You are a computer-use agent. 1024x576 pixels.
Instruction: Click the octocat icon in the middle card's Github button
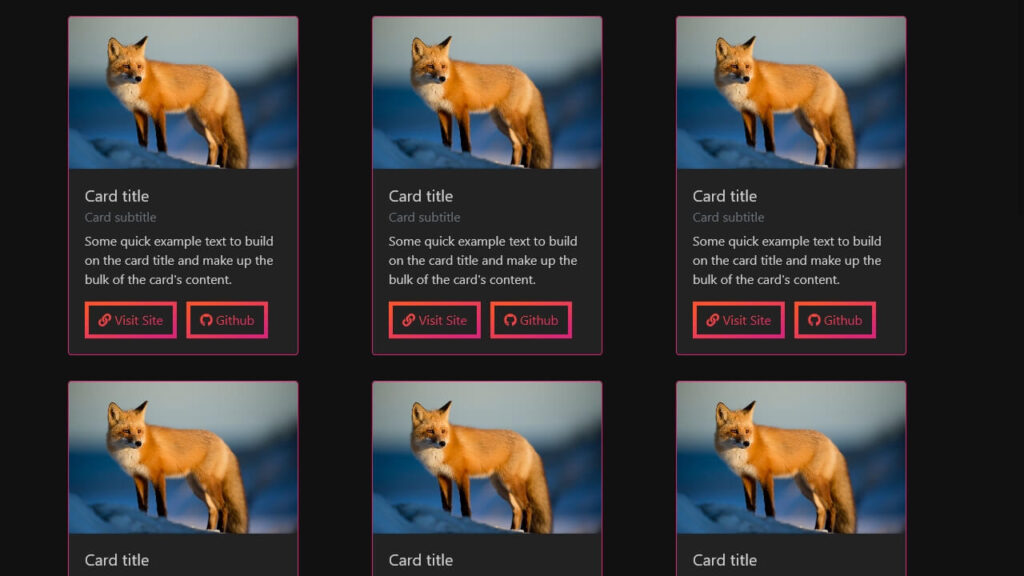pyautogui.click(x=509, y=320)
